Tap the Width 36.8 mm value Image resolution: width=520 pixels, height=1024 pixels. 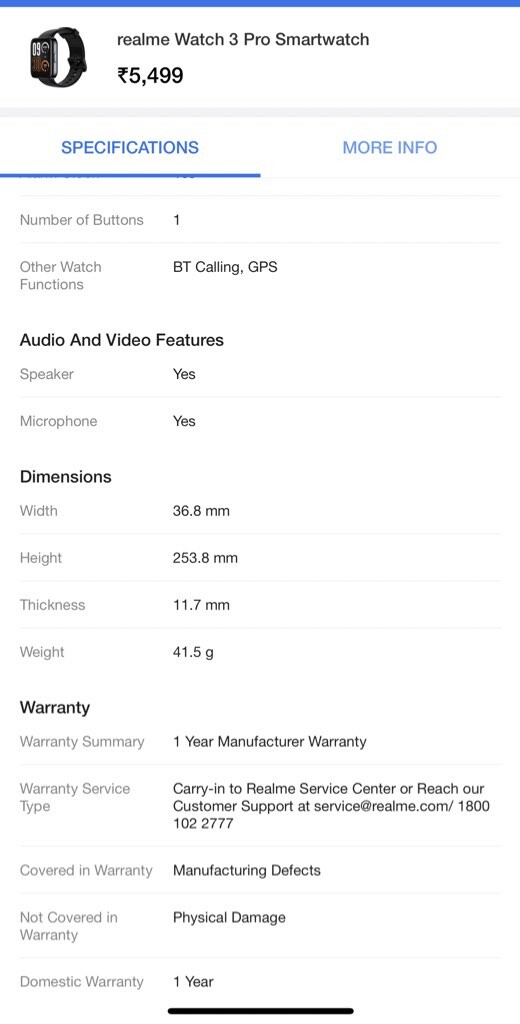click(x=201, y=511)
